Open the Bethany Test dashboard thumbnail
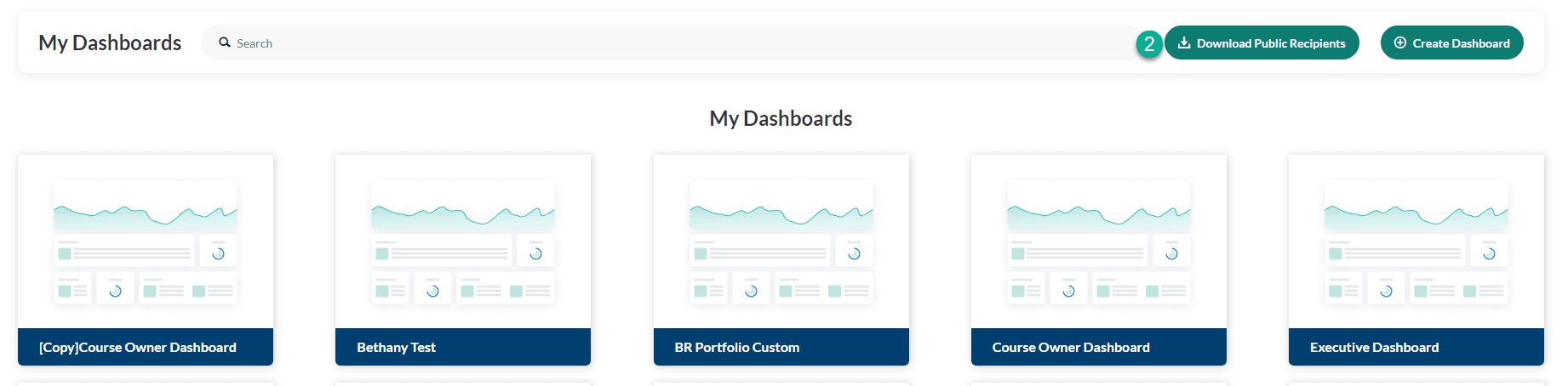The image size is (1568, 386). 463,242
